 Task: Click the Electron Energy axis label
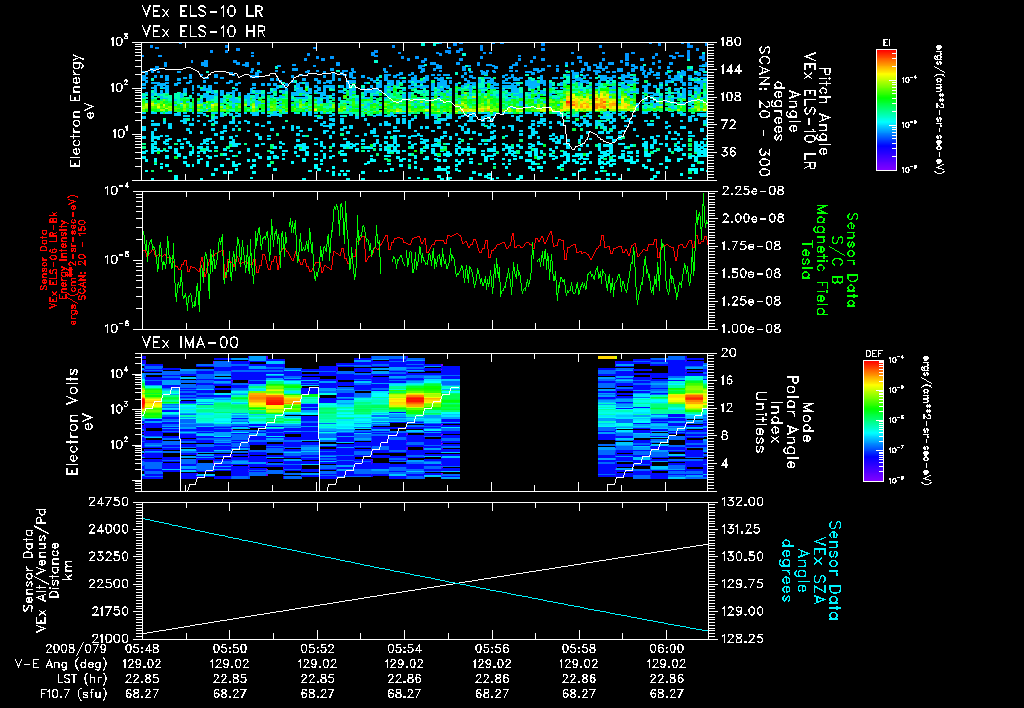(x=77, y=111)
